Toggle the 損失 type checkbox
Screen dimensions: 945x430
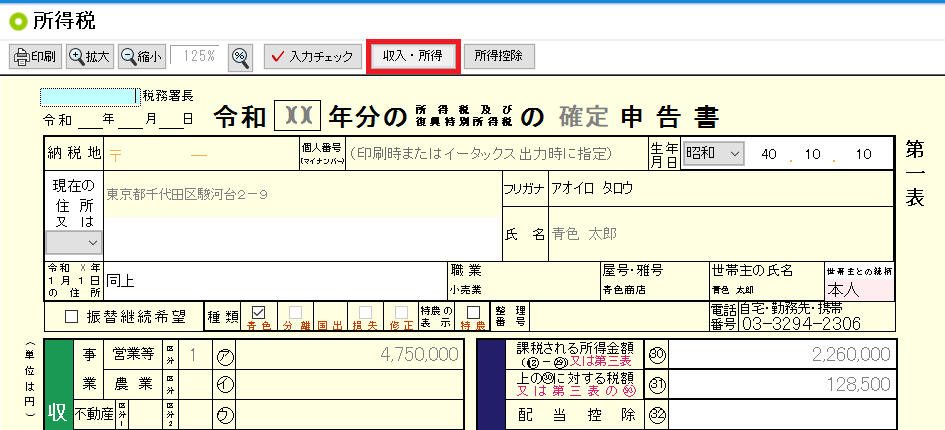tap(365, 312)
